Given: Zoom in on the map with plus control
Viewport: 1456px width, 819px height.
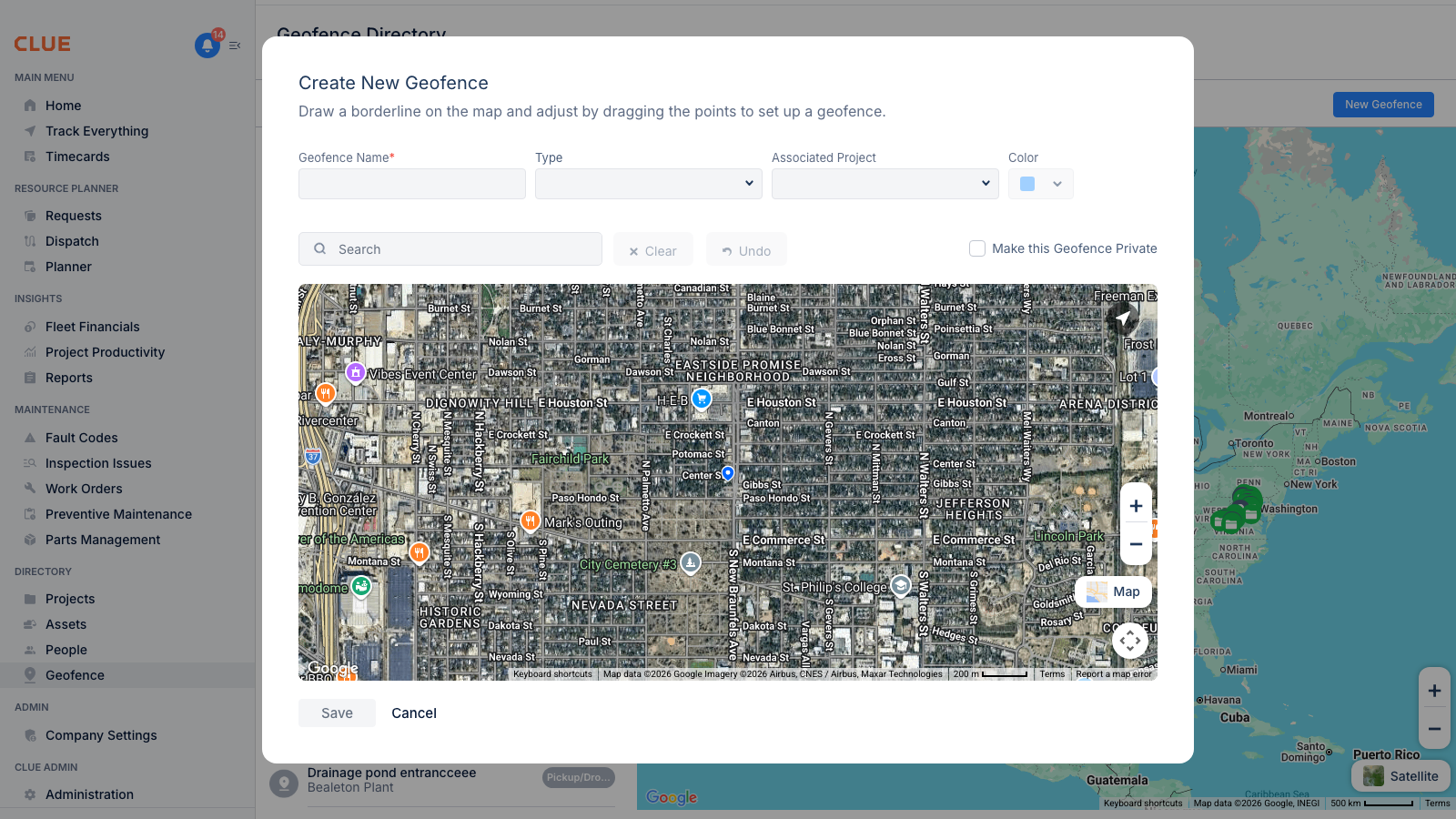Looking at the screenshot, I should [1136, 505].
